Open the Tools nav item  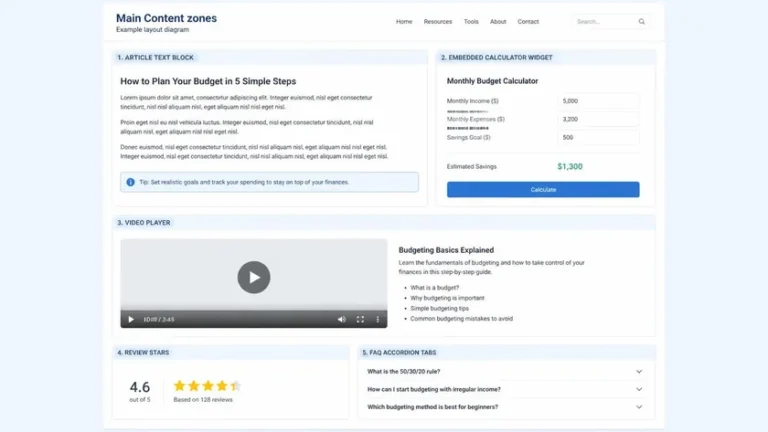pyautogui.click(x=471, y=22)
